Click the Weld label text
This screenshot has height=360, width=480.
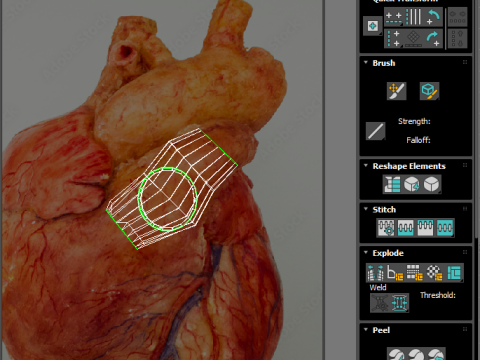pos(378,287)
